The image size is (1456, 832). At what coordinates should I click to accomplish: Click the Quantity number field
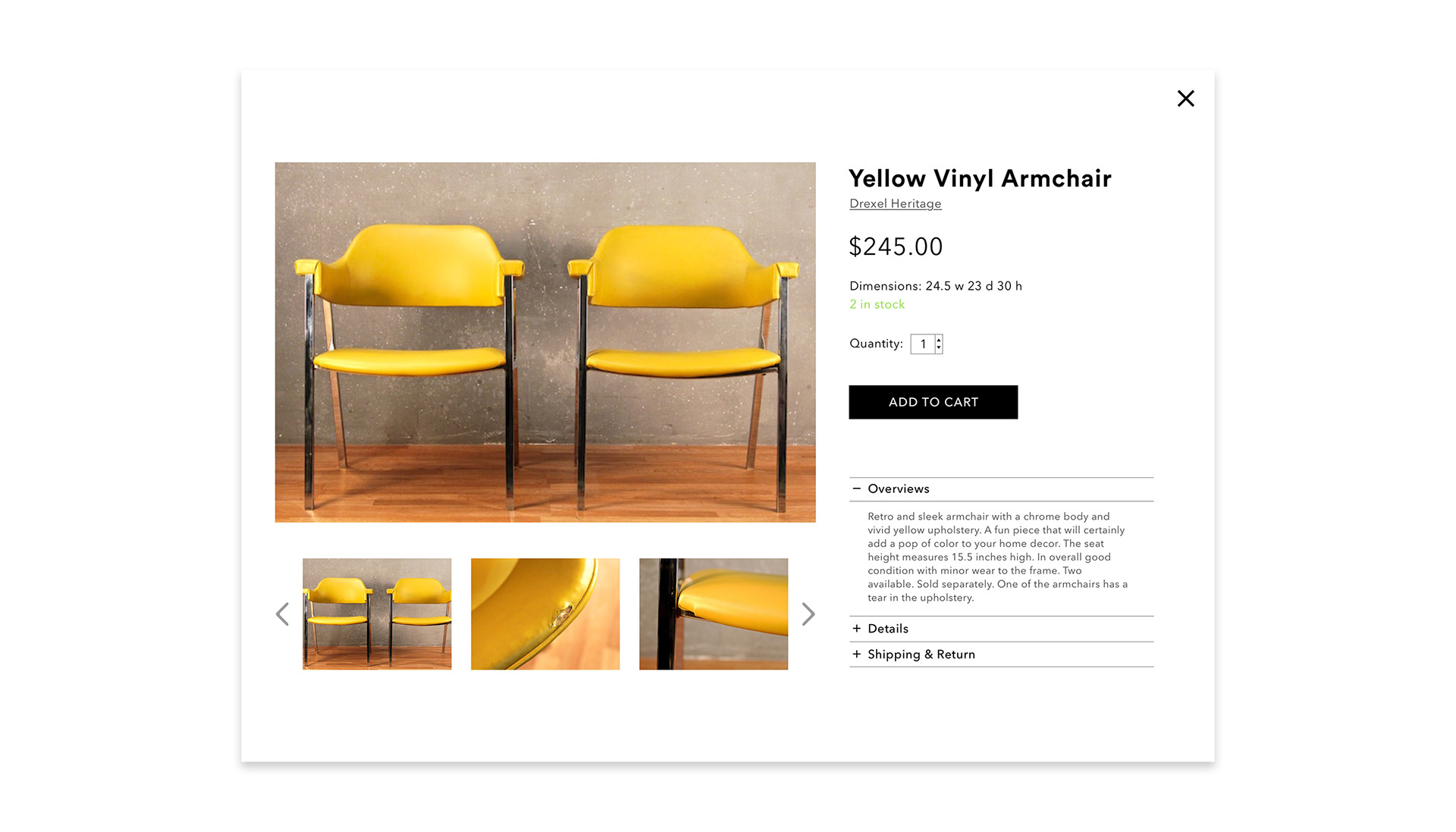pos(923,344)
